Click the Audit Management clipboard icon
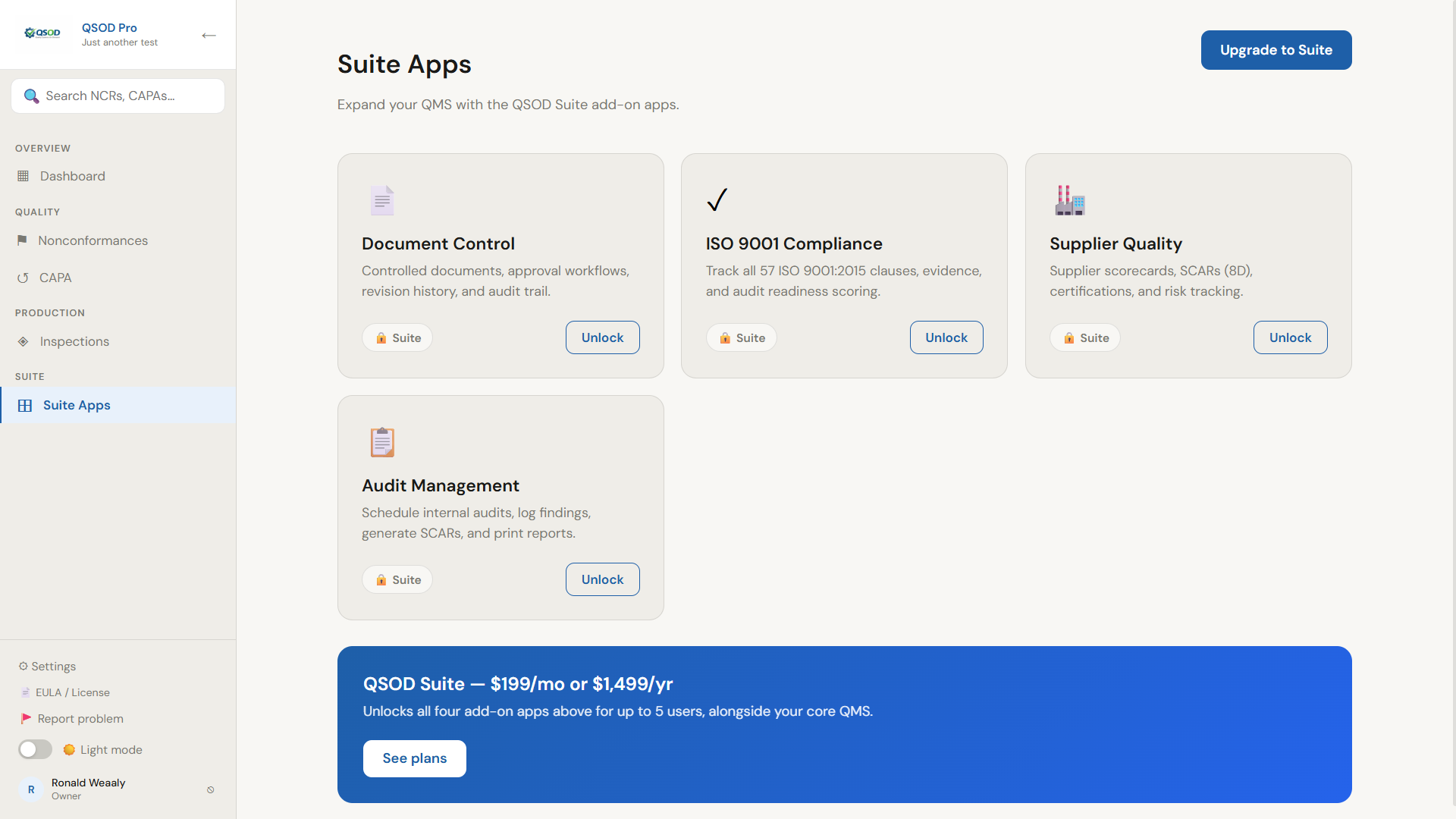 point(382,442)
